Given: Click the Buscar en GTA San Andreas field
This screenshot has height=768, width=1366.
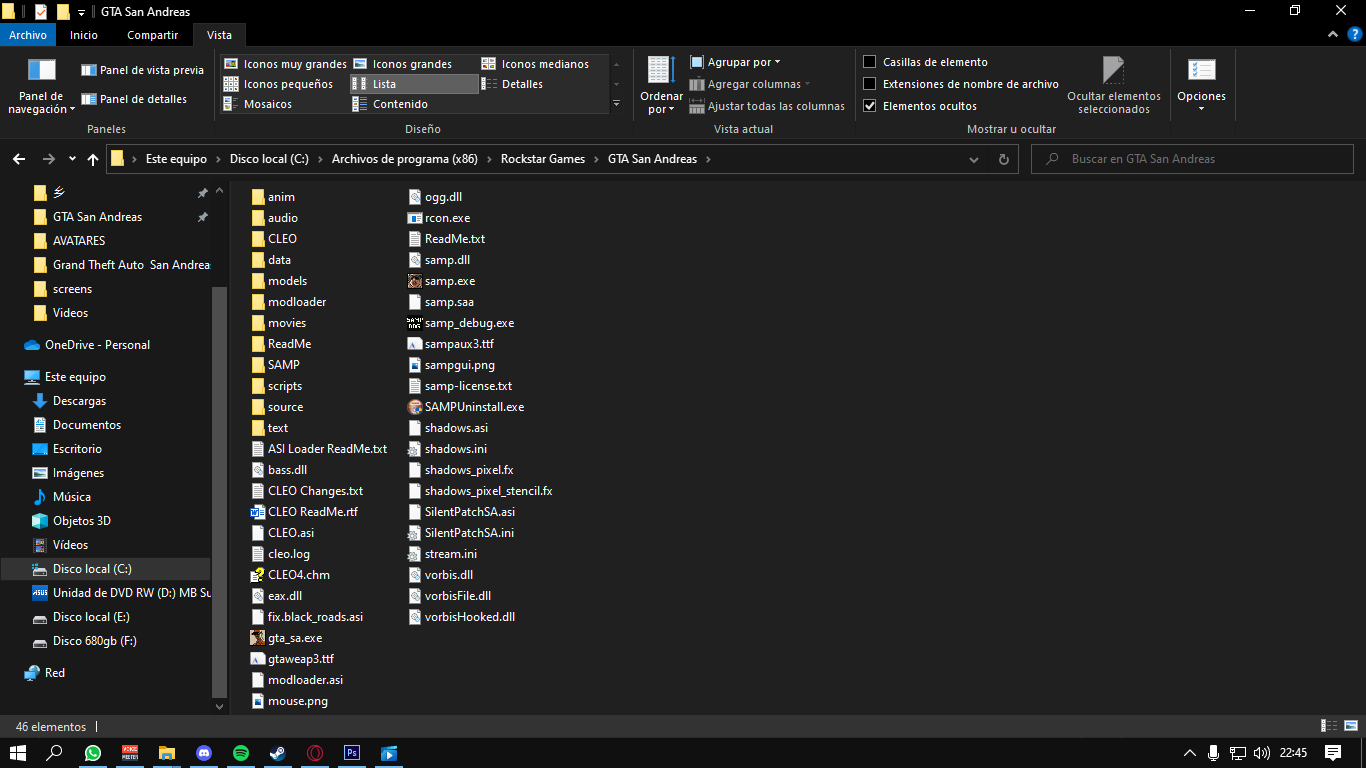Looking at the screenshot, I should [x=1192, y=159].
